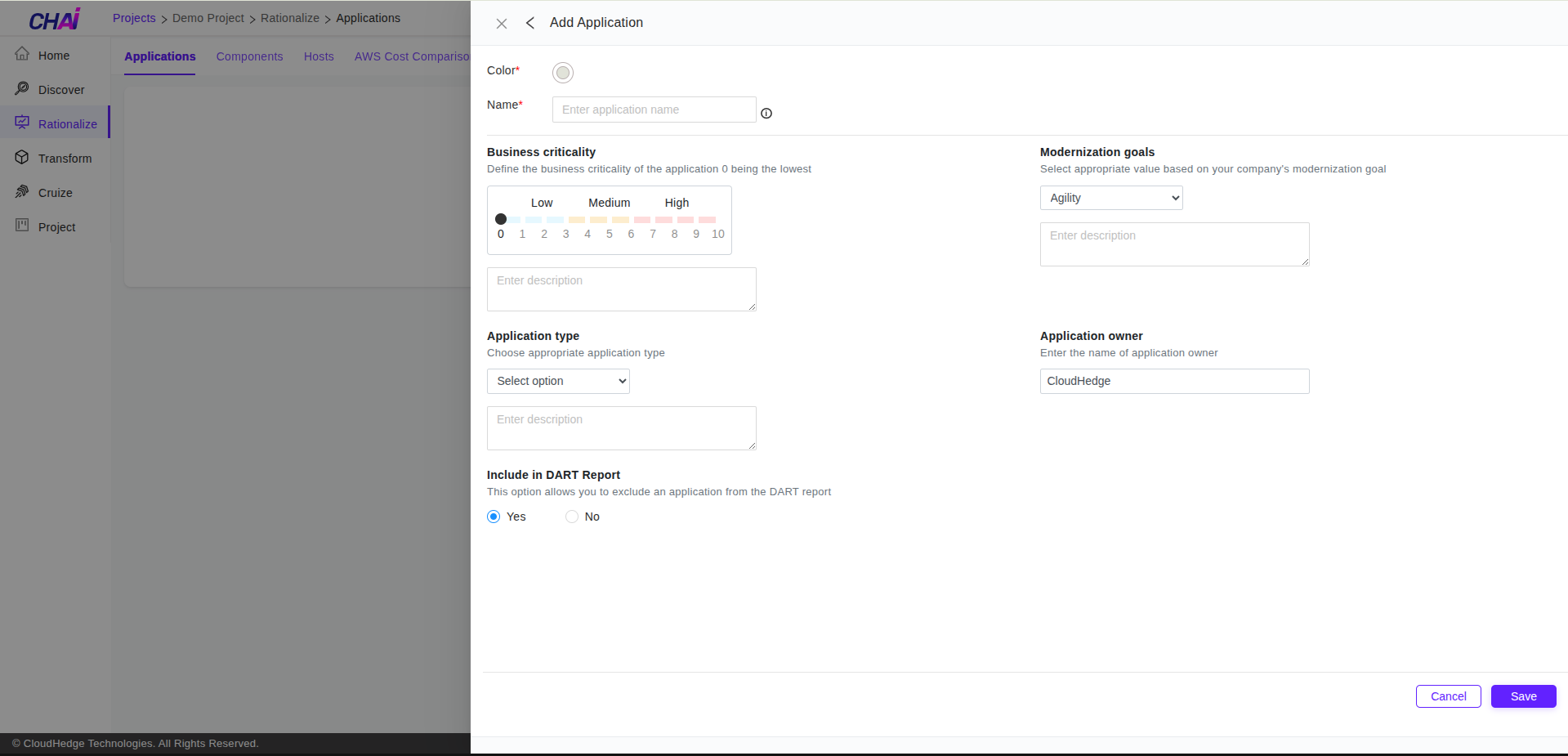Click the back arrow in the Add Application panel
This screenshot has width=1568, height=756.
click(x=529, y=23)
